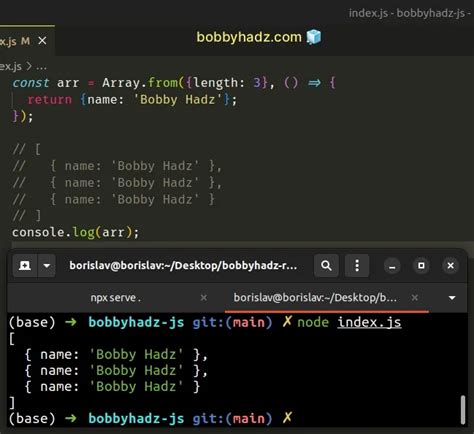This screenshot has width=474, height=434.
Task: Open terminal three-dot menu
Action: 357,266
